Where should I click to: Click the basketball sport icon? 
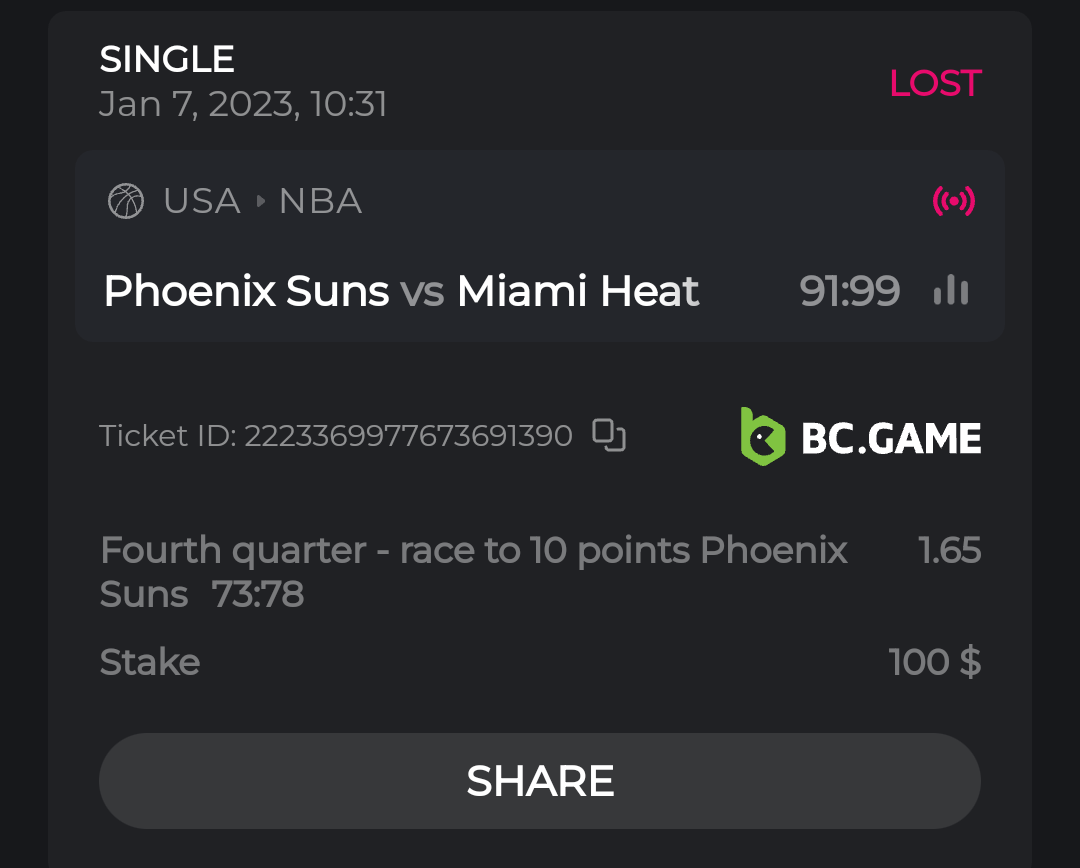pyautogui.click(x=126, y=201)
